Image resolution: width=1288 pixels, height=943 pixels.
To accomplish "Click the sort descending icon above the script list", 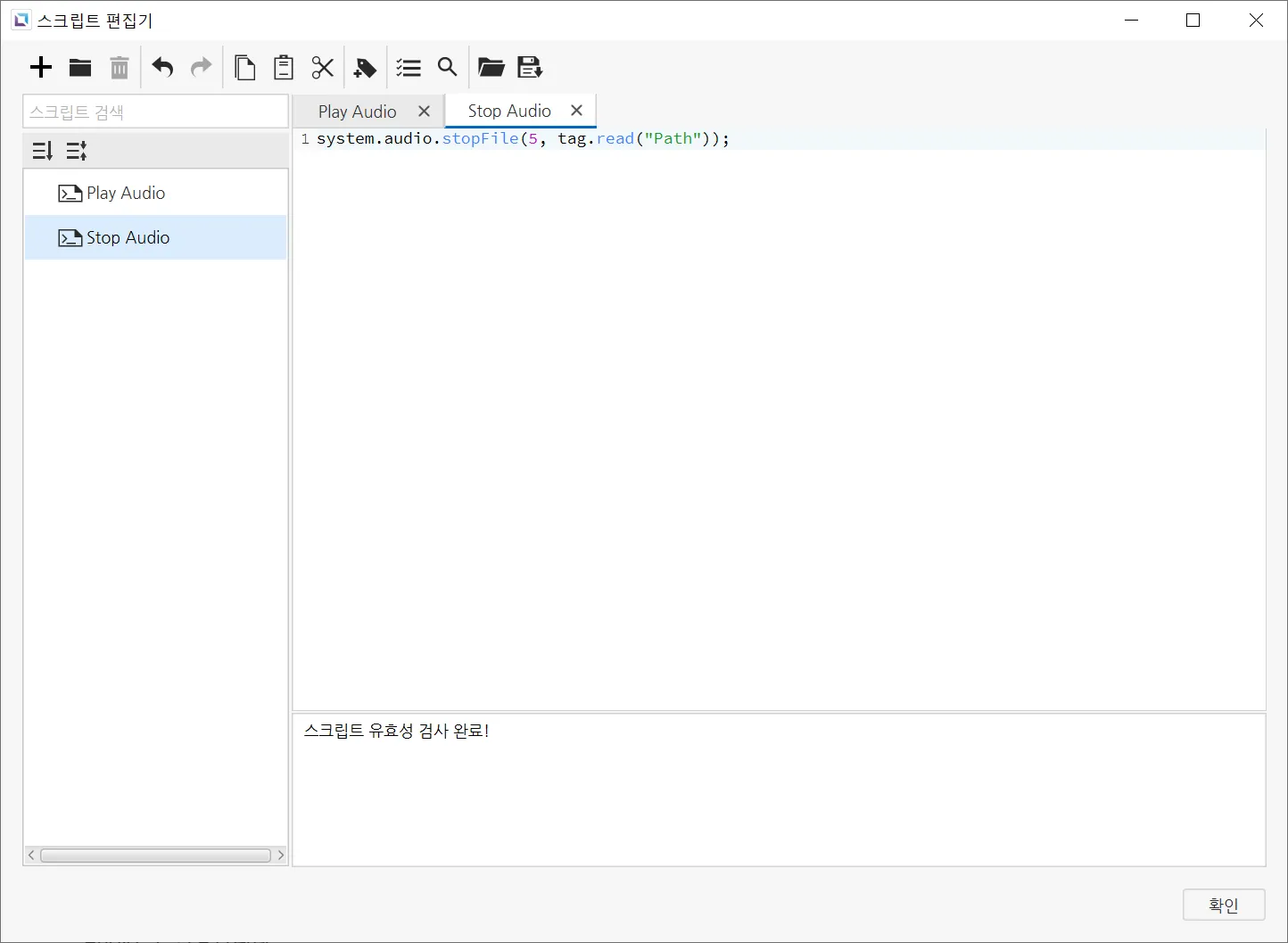I will pyautogui.click(x=43, y=151).
